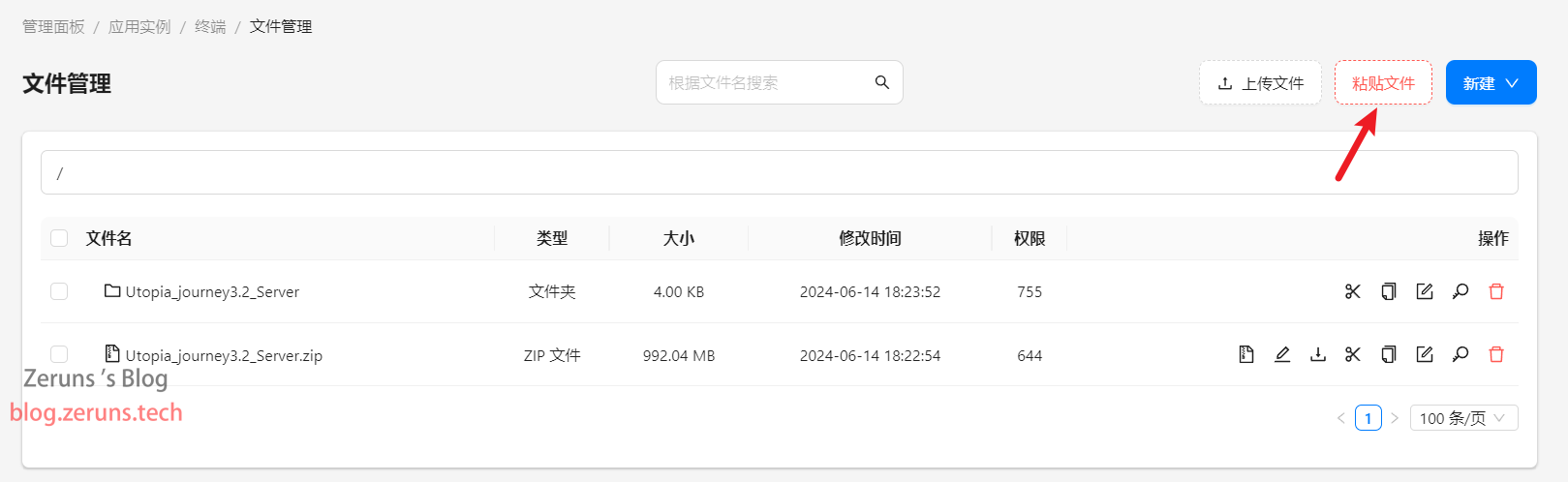
Task: Click the 644 permission value
Action: pos(1030,355)
